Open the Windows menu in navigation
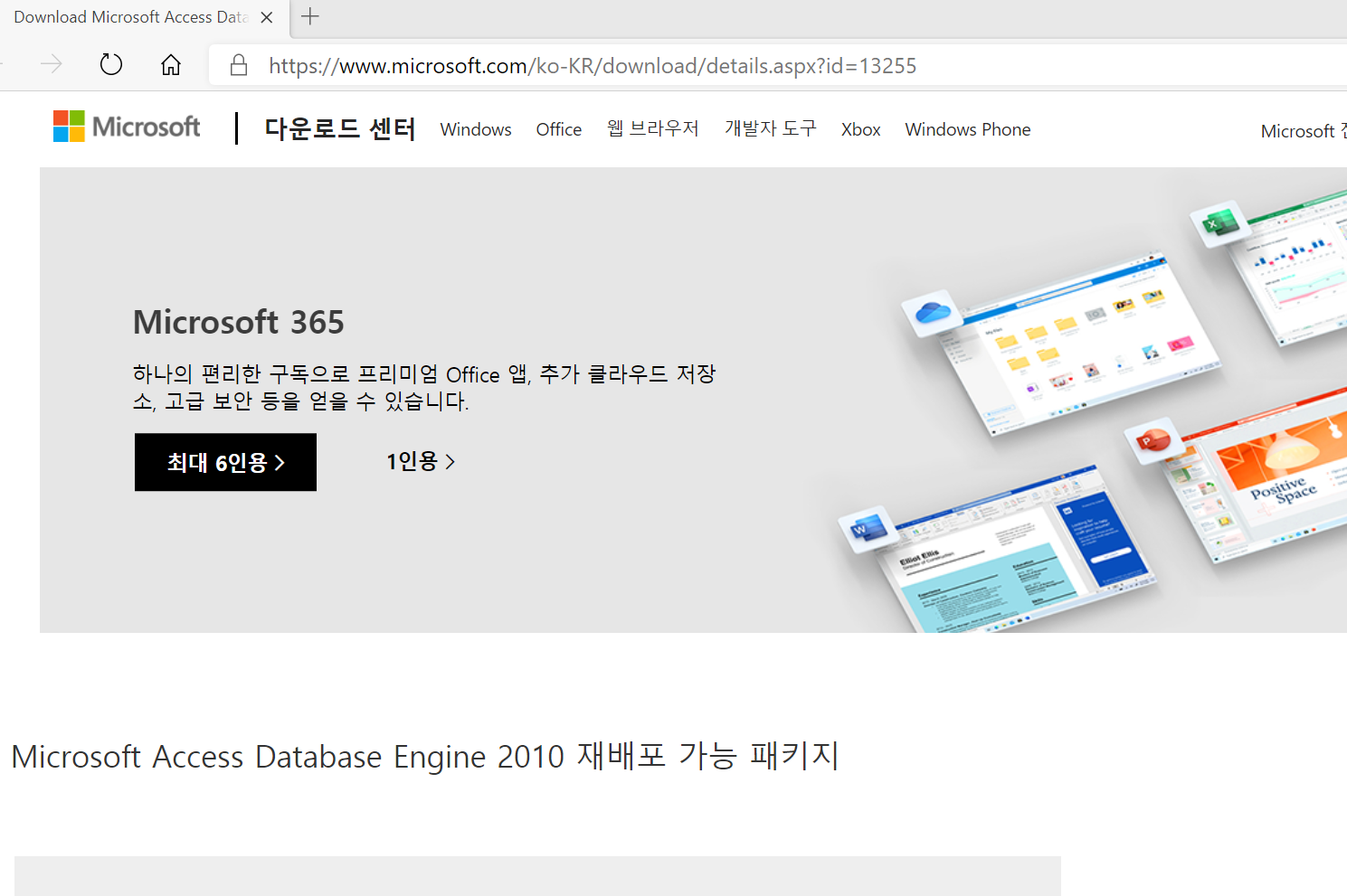The width and height of the screenshot is (1347, 896). coord(476,129)
